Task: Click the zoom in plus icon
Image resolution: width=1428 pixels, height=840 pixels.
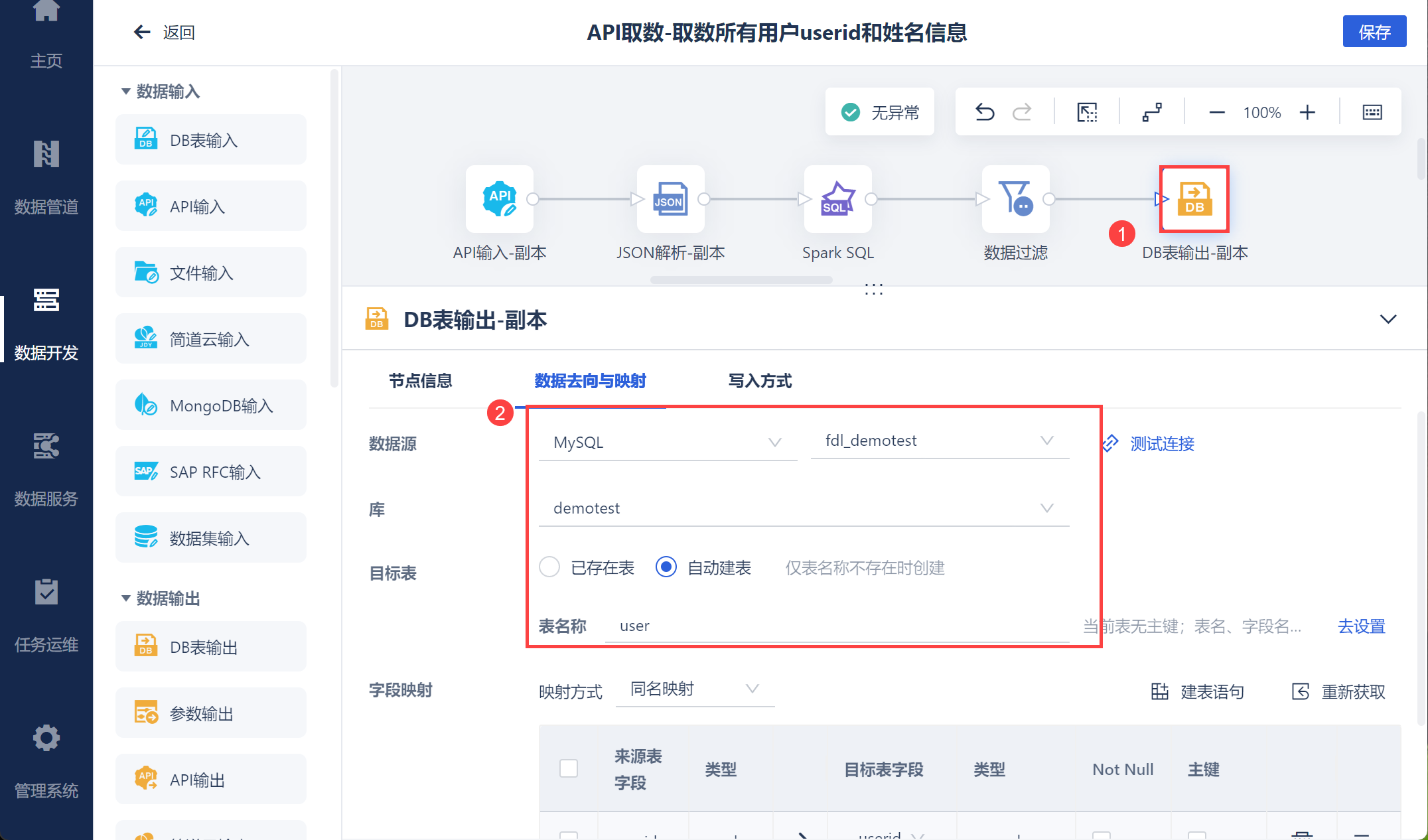Action: [1307, 112]
